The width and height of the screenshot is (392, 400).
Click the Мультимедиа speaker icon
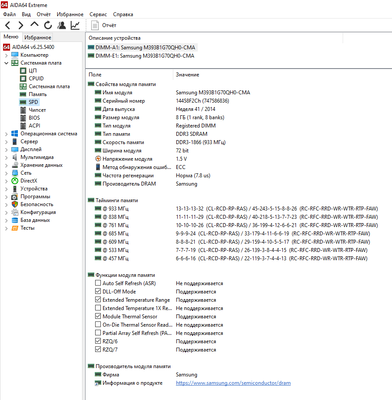tap(15, 157)
